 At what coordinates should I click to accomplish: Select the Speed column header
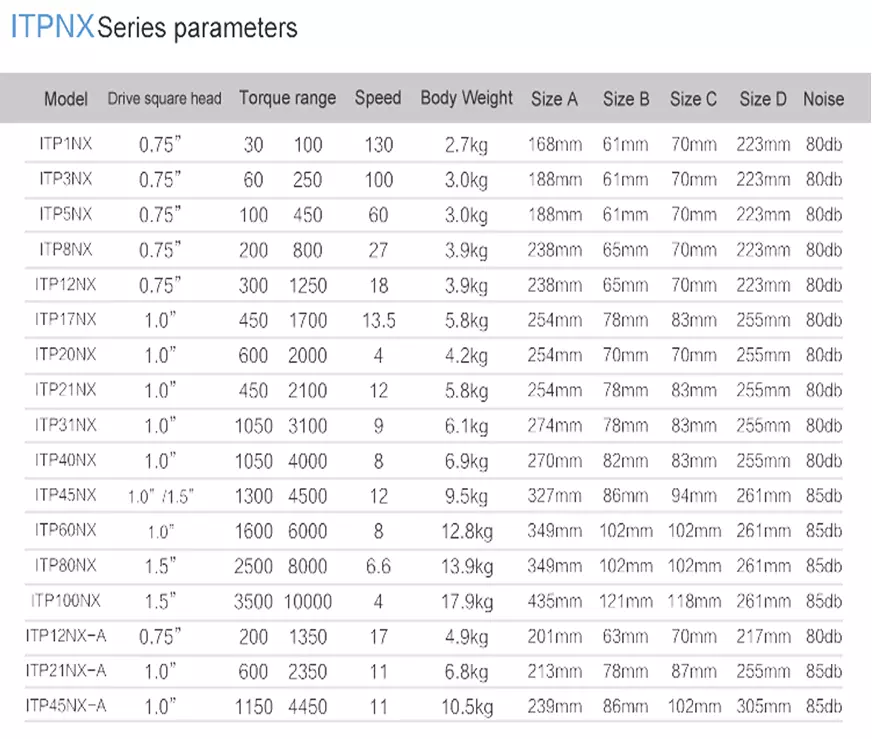click(x=377, y=98)
